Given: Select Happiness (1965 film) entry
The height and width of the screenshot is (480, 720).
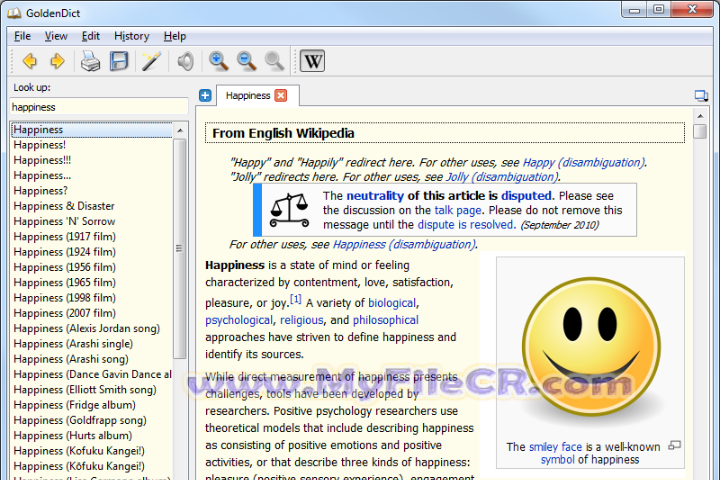Looking at the screenshot, I should tap(92, 282).
